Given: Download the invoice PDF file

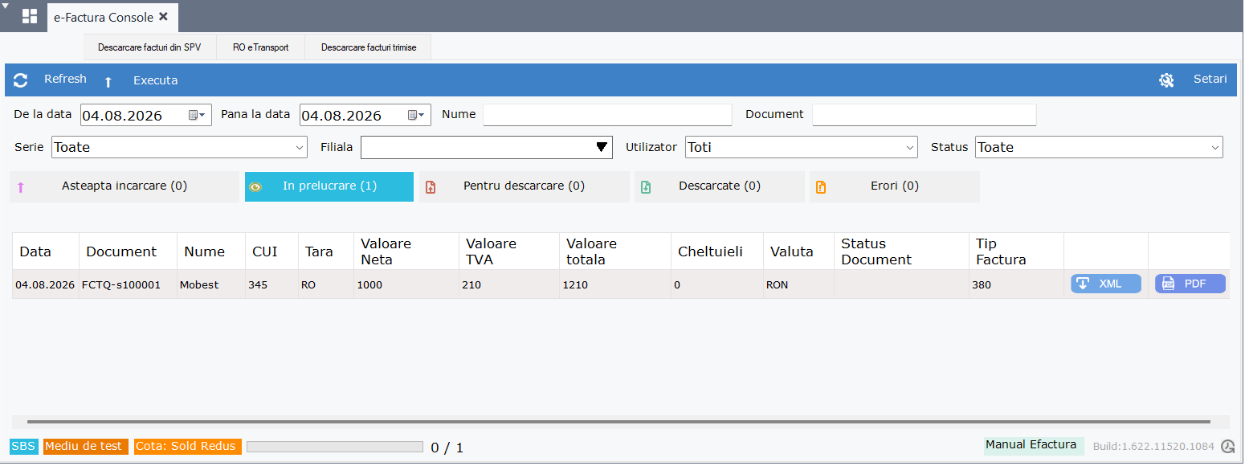Looking at the screenshot, I should tap(1190, 284).
